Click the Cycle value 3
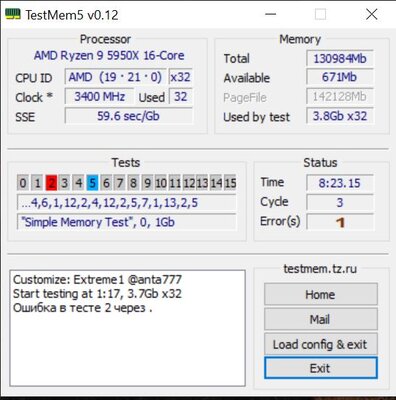 [340, 202]
